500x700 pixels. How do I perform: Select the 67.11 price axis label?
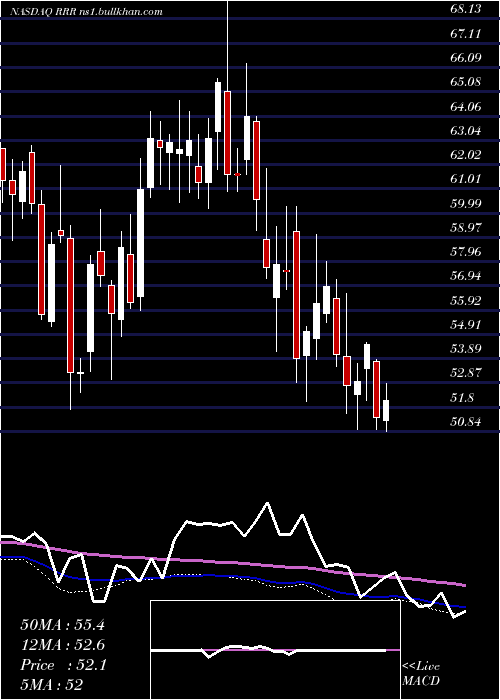click(467, 33)
